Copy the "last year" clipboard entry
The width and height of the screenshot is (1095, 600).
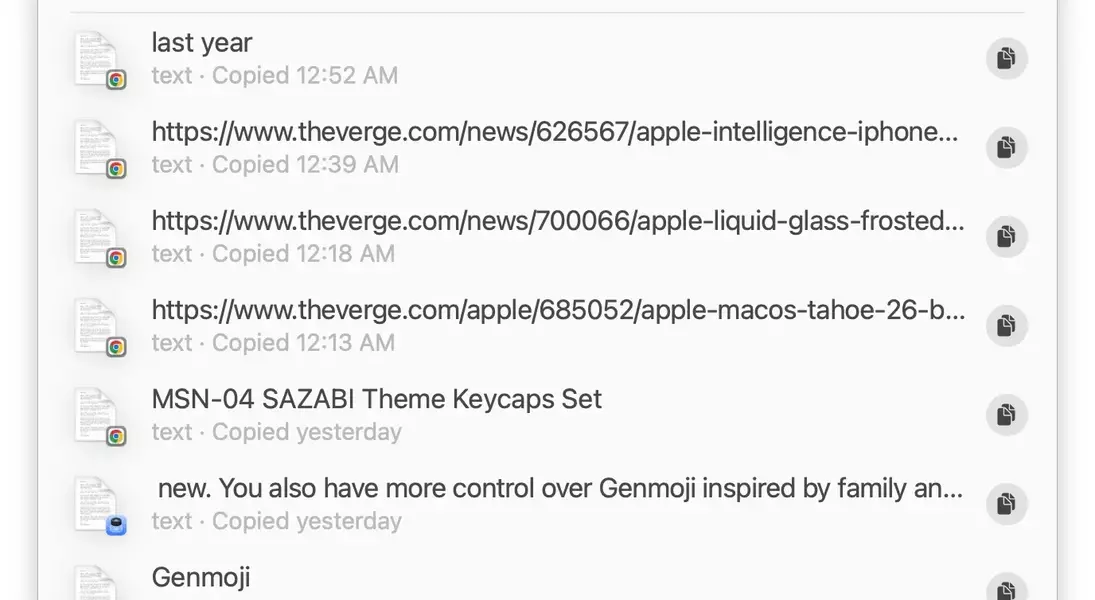coord(1006,59)
